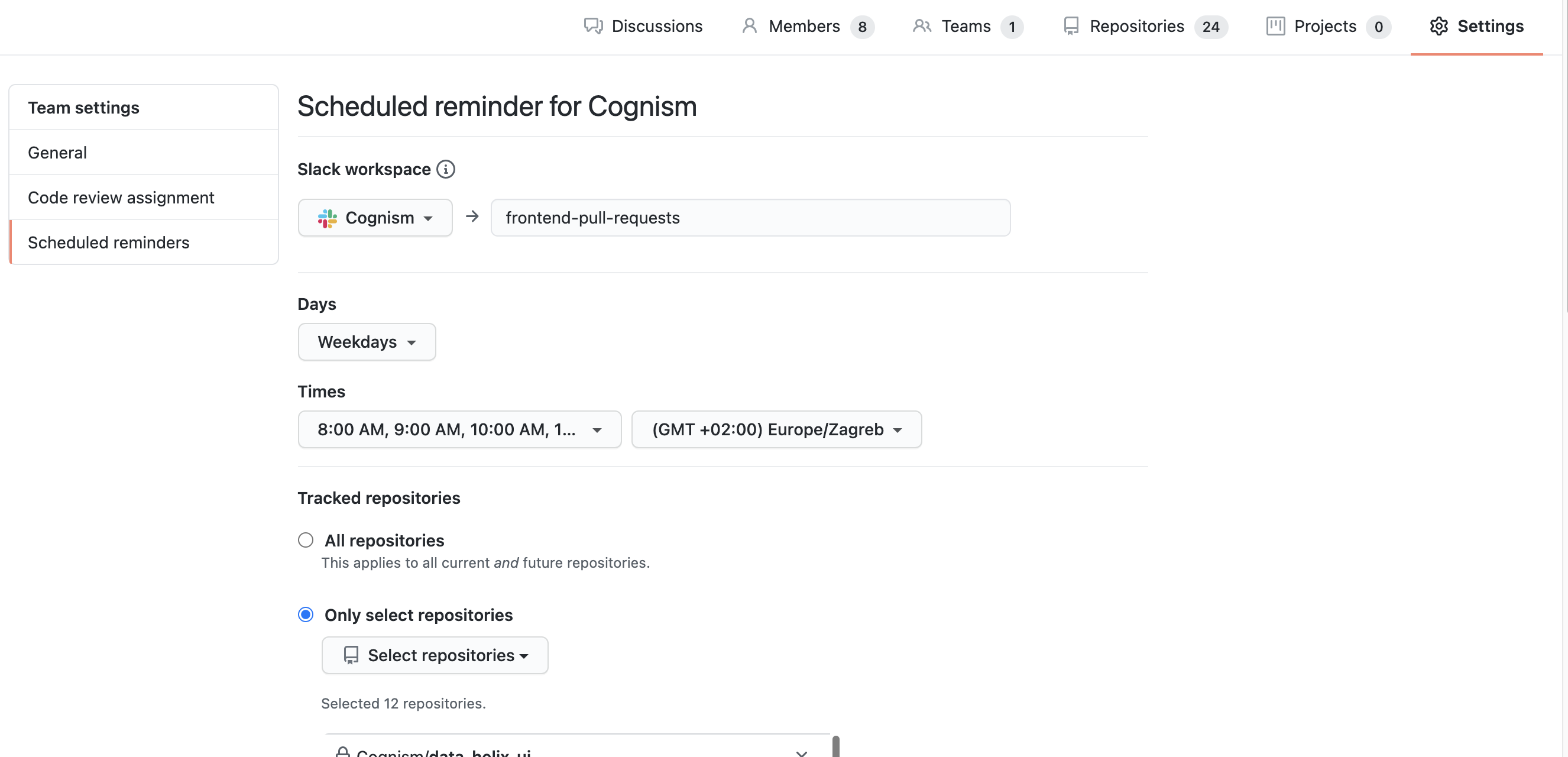Click the Projects board icon
Image resolution: width=1568 pixels, height=757 pixels.
(1276, 26)
